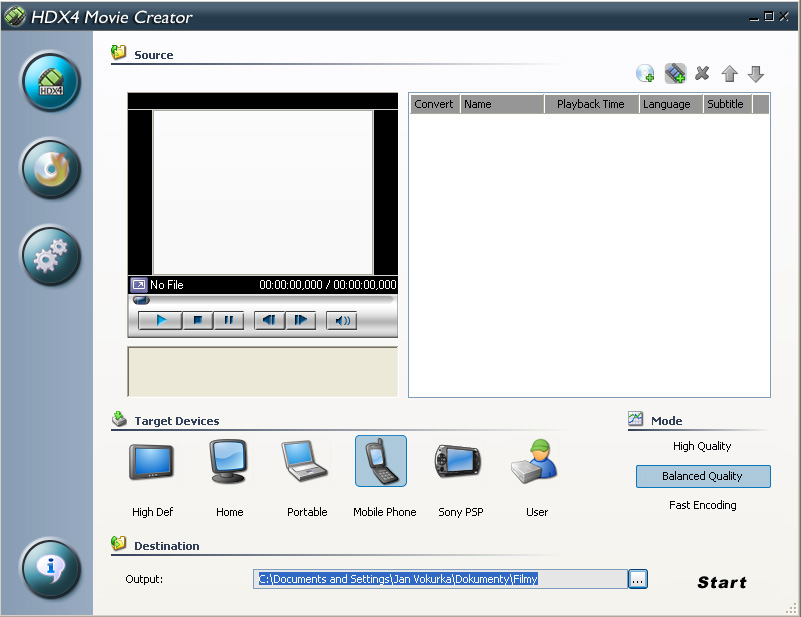Screen dimensions: 801x617
Task: Add video file with film strip icon
Action: click(675, 74)
